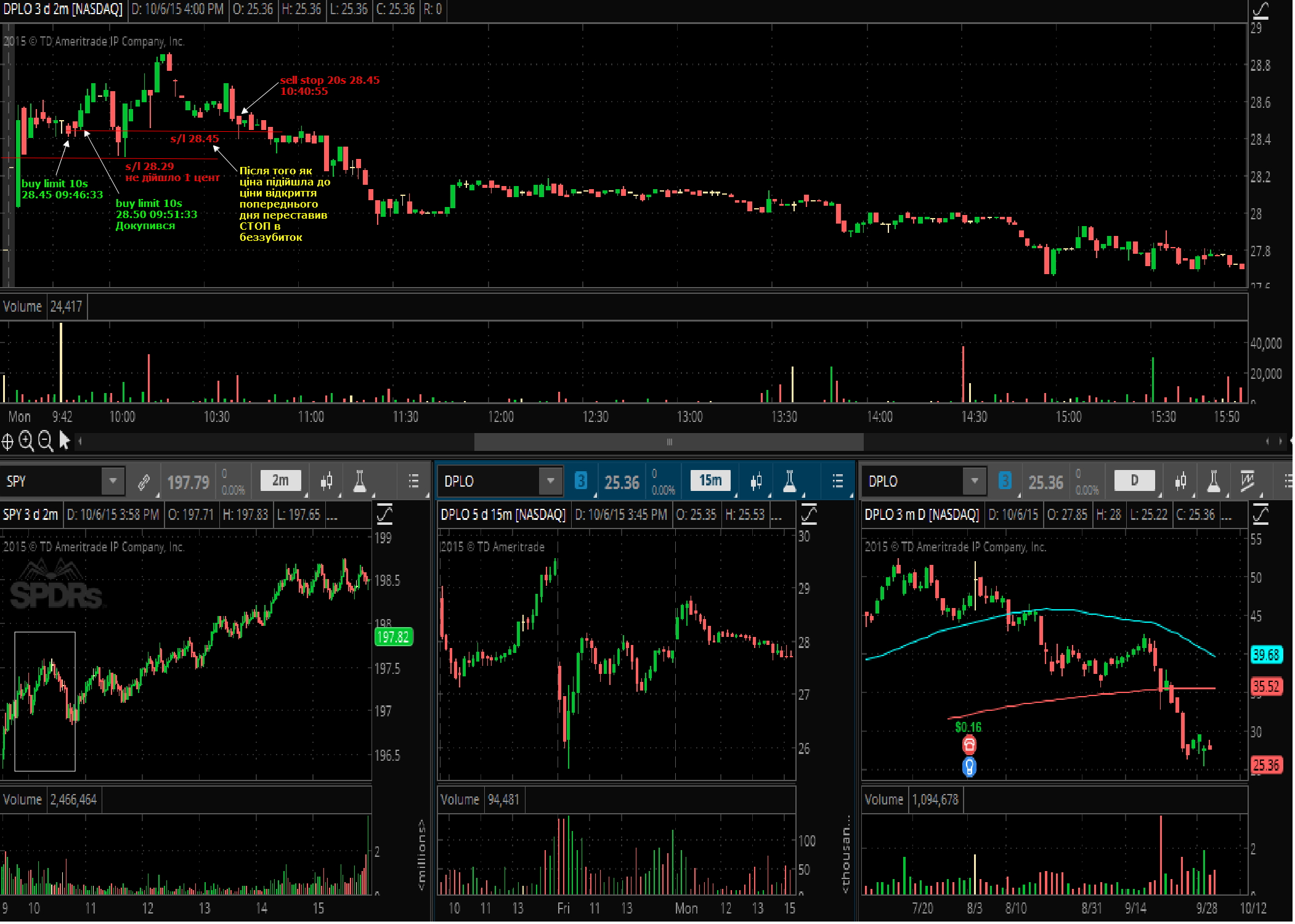Click the symbol link chain icon in the SPY panel

(x=144, y=482)
